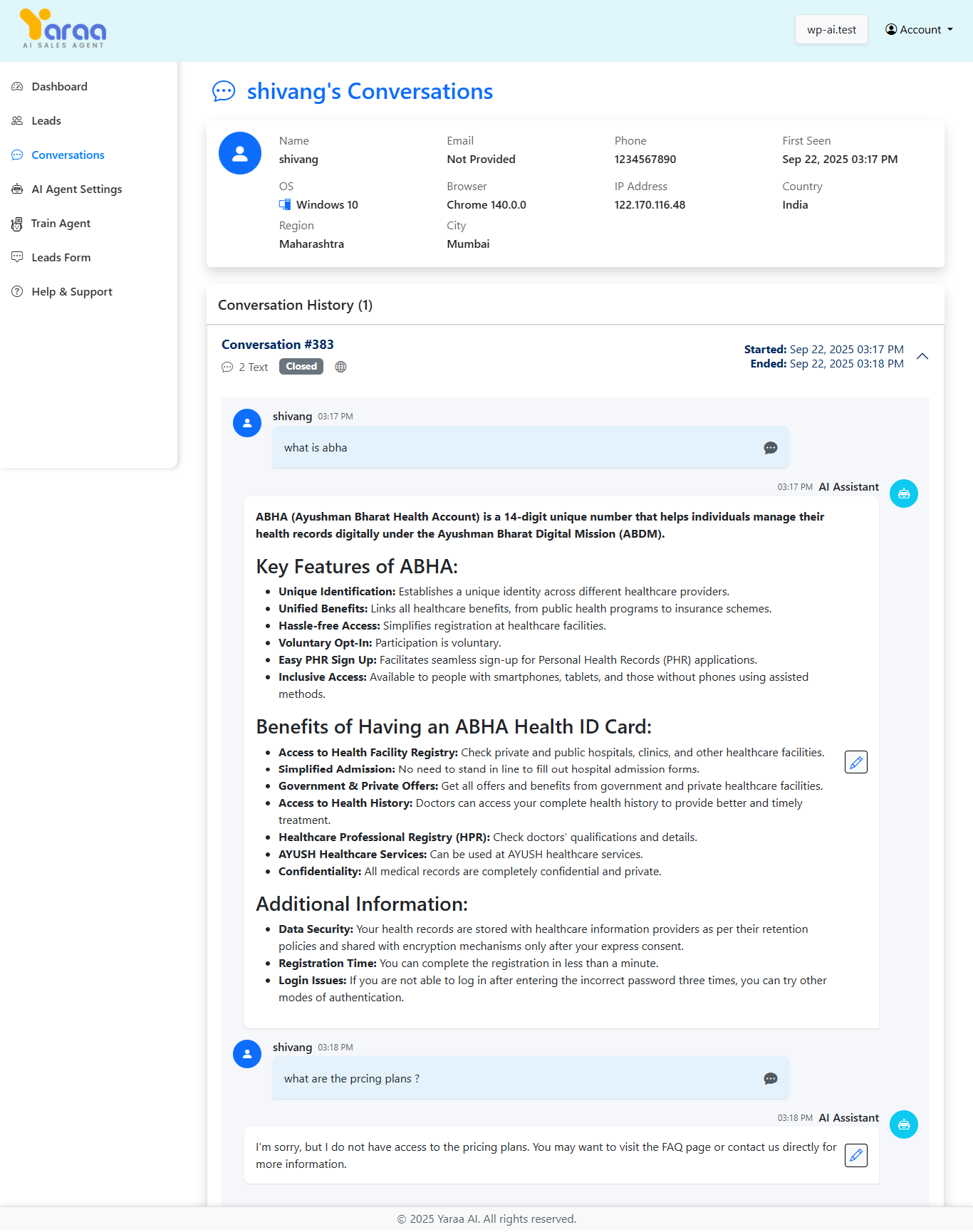Open the Account dropdown menu
Screen dimensions: 973x1232
pyautogui.click(x=919, y=30)
